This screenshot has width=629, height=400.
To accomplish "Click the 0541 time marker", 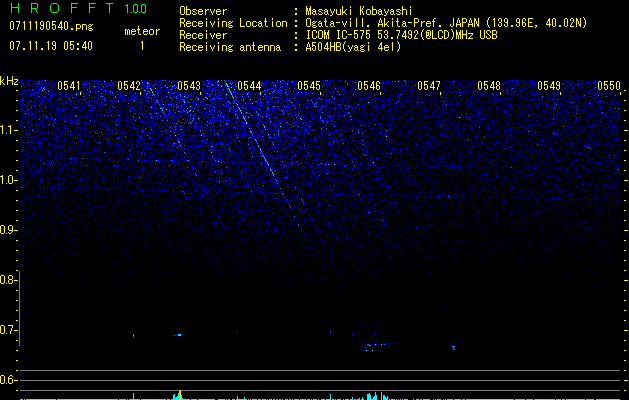I will click(69, 86).
